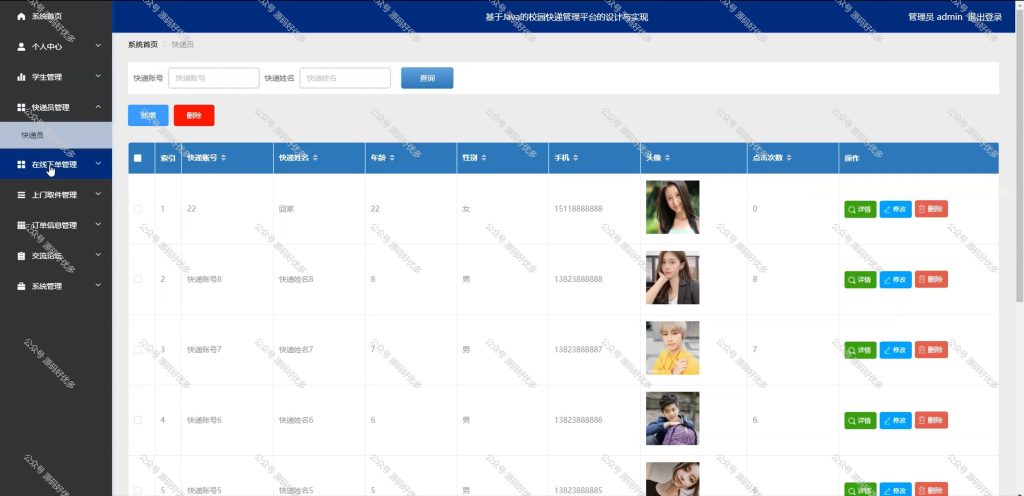Click the bar chart icon for 学生管理
The height and width of the screenshot is (496, 1024).
(x=21, y=77)
